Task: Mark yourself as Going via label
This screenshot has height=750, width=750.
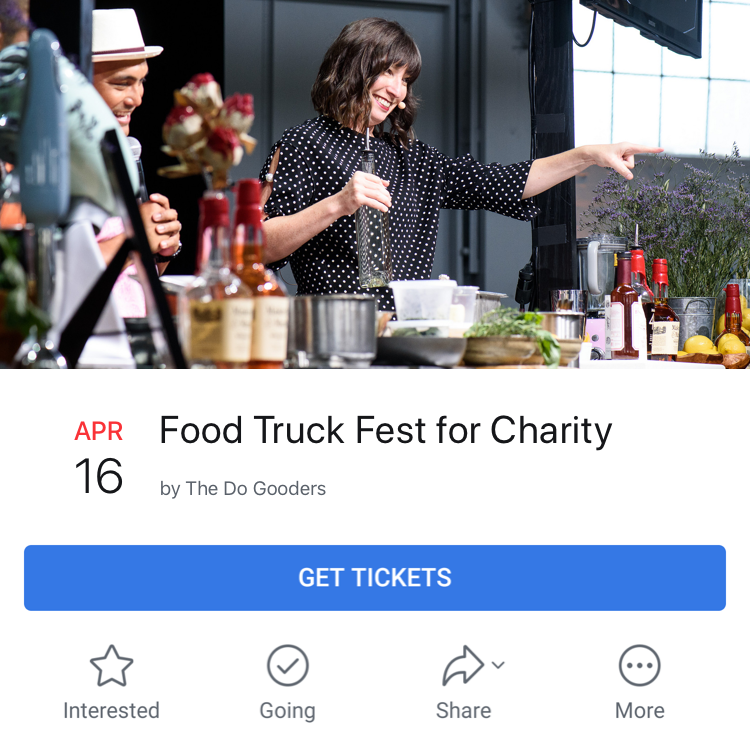Action: click(x=287, y=711)
